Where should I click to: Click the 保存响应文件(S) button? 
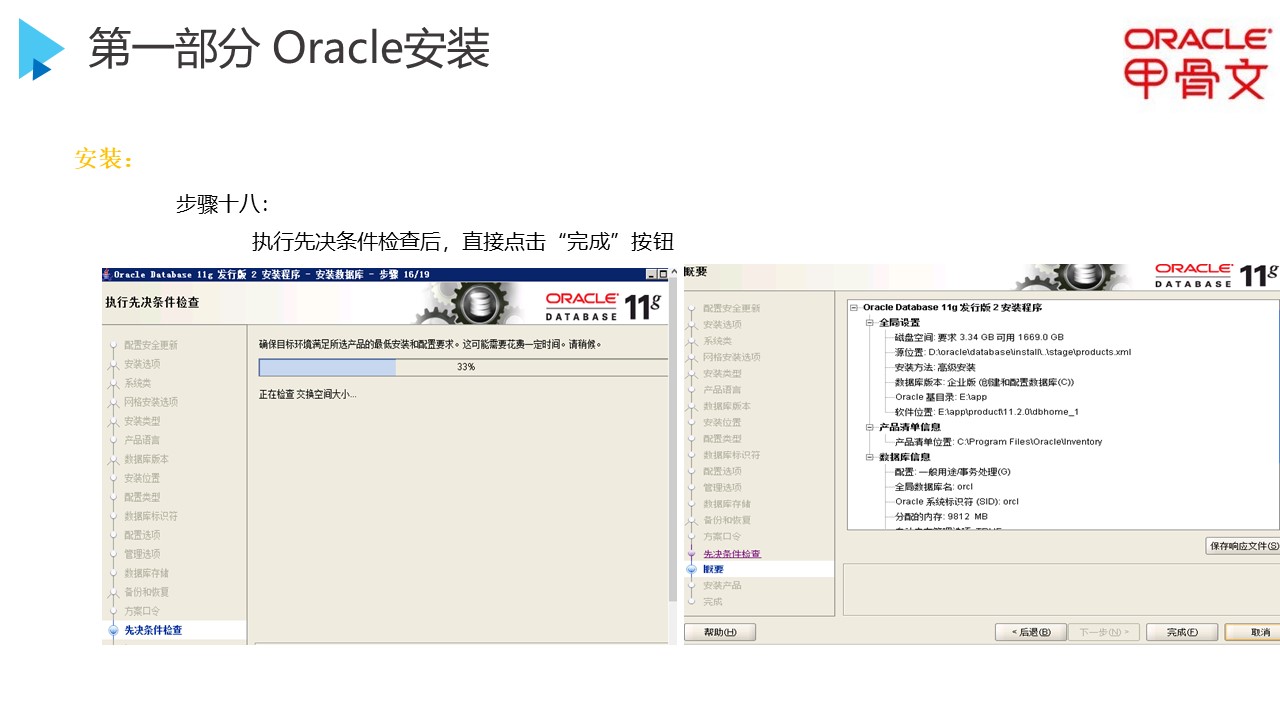[x=1243, y=546]
